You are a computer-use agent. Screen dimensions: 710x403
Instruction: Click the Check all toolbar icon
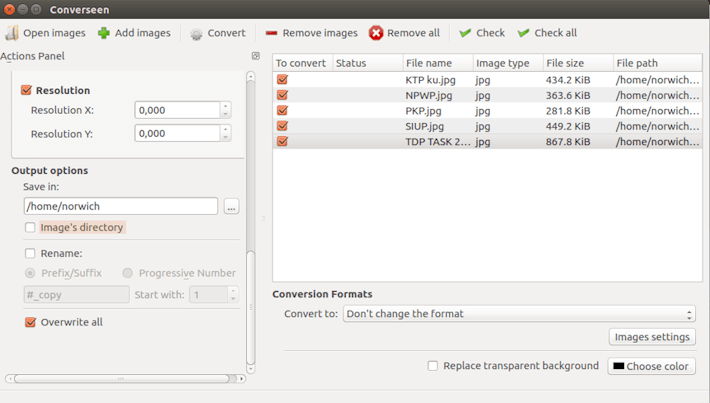pos(523,33)
